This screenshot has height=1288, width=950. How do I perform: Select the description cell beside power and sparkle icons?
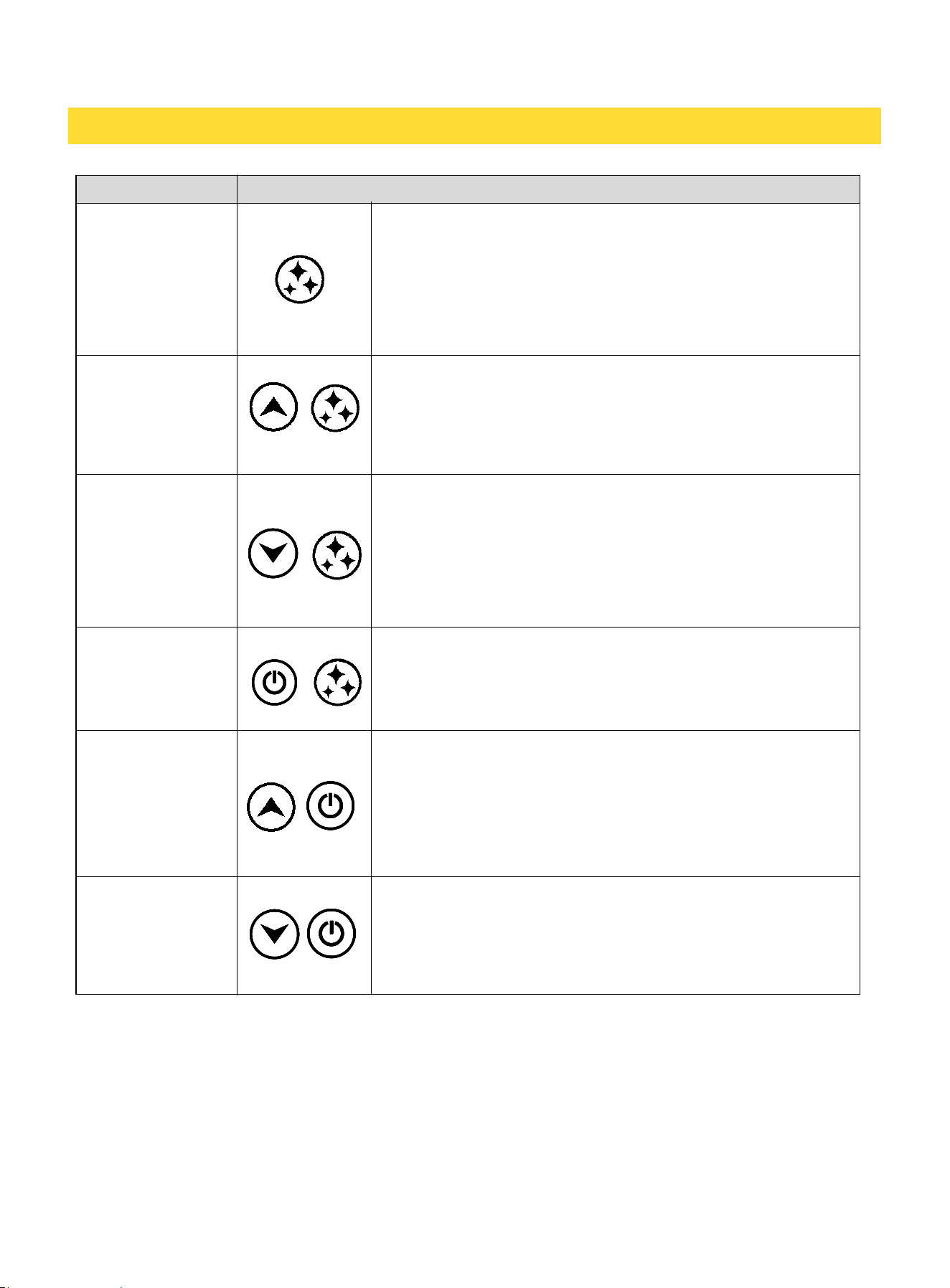tap(615, 679)
